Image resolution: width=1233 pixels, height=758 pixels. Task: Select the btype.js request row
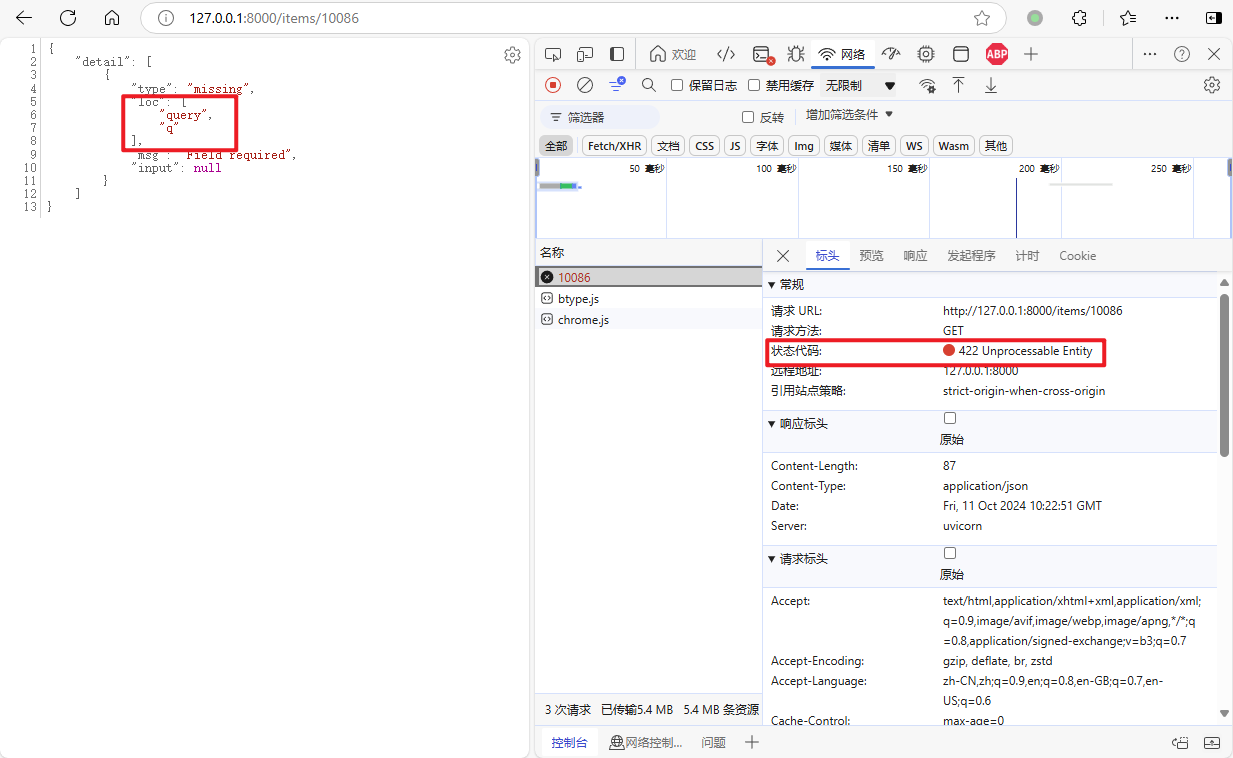[x=648, y=298]
